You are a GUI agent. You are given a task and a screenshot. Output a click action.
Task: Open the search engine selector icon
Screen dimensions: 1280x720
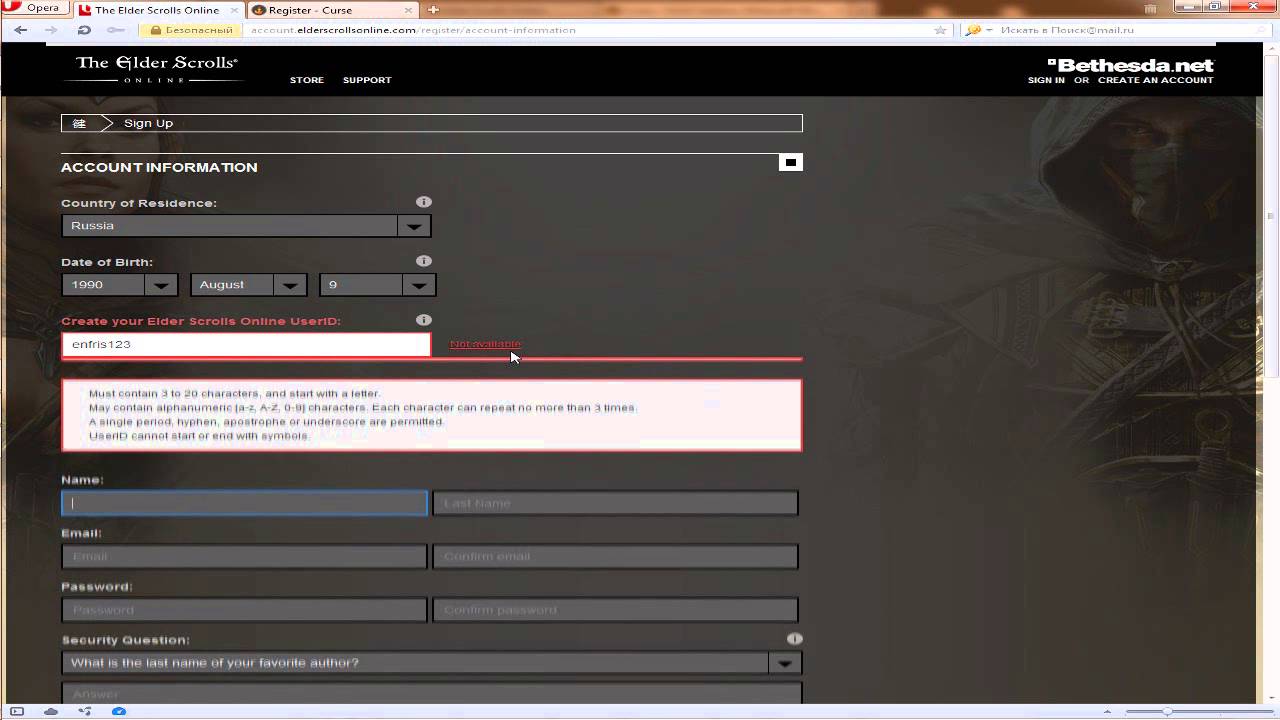(x=977, y=30)
